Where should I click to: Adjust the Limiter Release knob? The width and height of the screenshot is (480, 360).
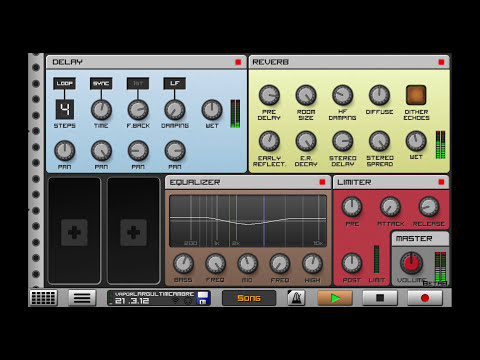(x=429, y=207)
